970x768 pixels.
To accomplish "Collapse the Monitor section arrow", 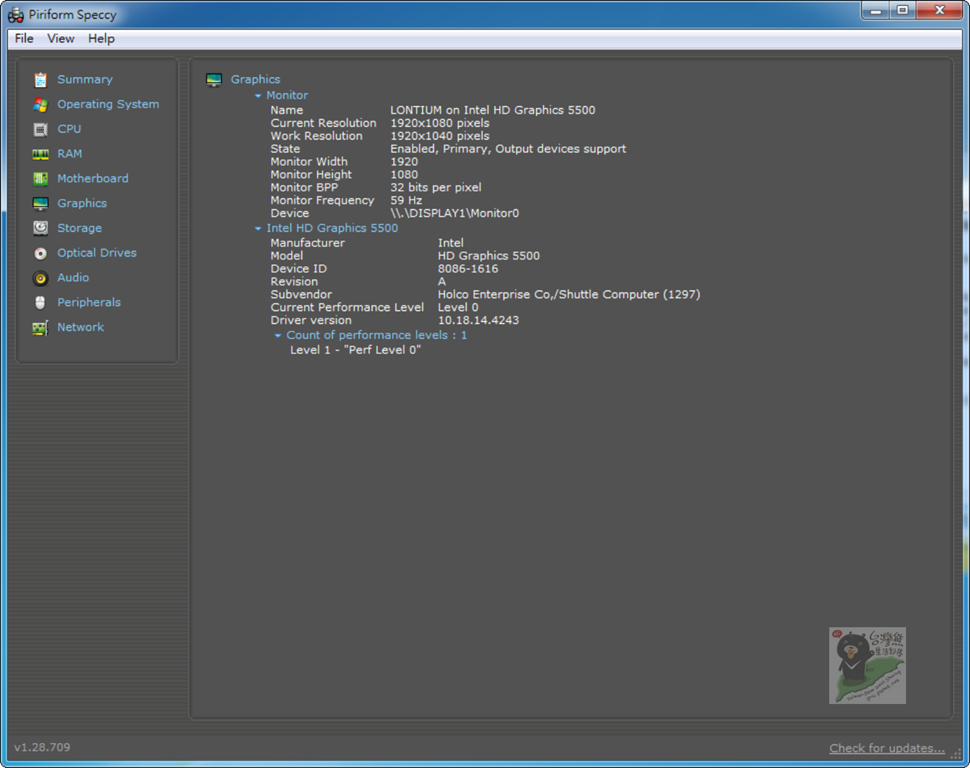I will tap(258, 96).
